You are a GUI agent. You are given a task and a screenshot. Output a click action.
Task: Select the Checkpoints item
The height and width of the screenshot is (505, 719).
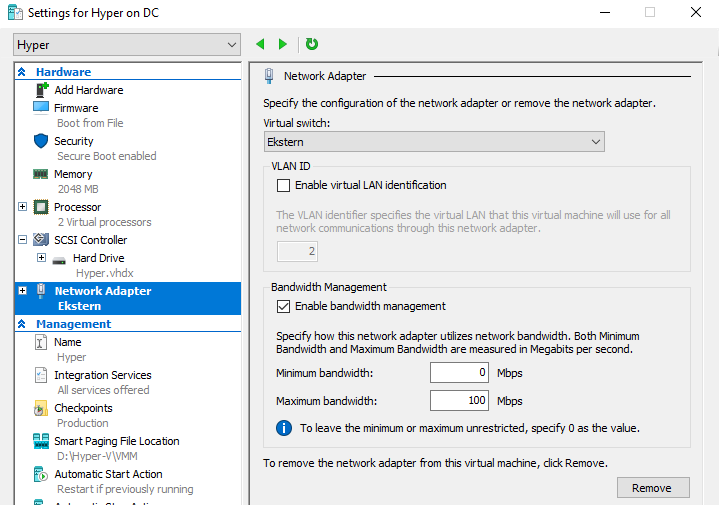[83, 408]
